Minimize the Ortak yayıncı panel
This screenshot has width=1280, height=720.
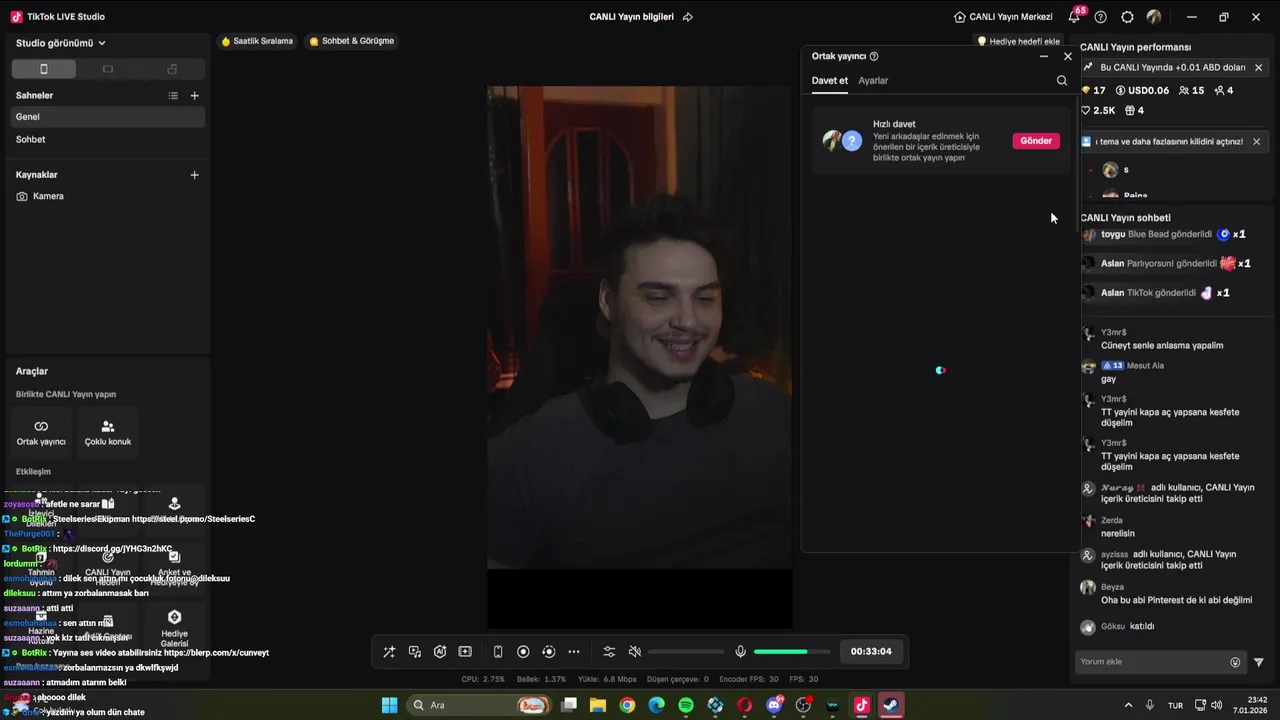pos(1044,57)
